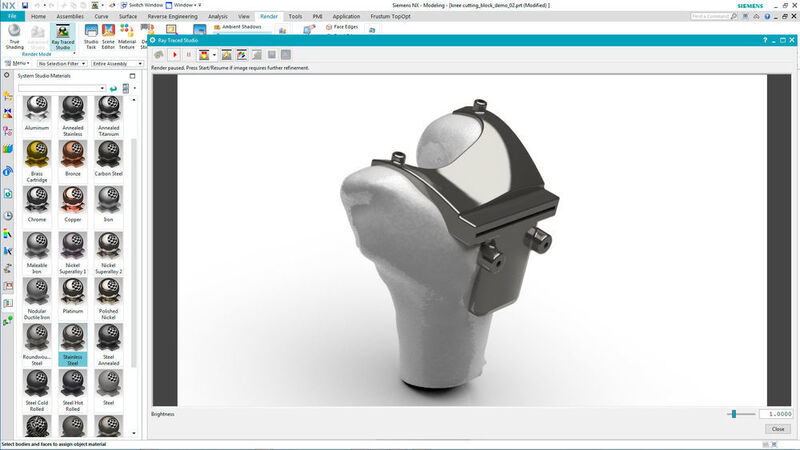
Task: Switch to the Home ribbon tab
Action: [38, 16]
